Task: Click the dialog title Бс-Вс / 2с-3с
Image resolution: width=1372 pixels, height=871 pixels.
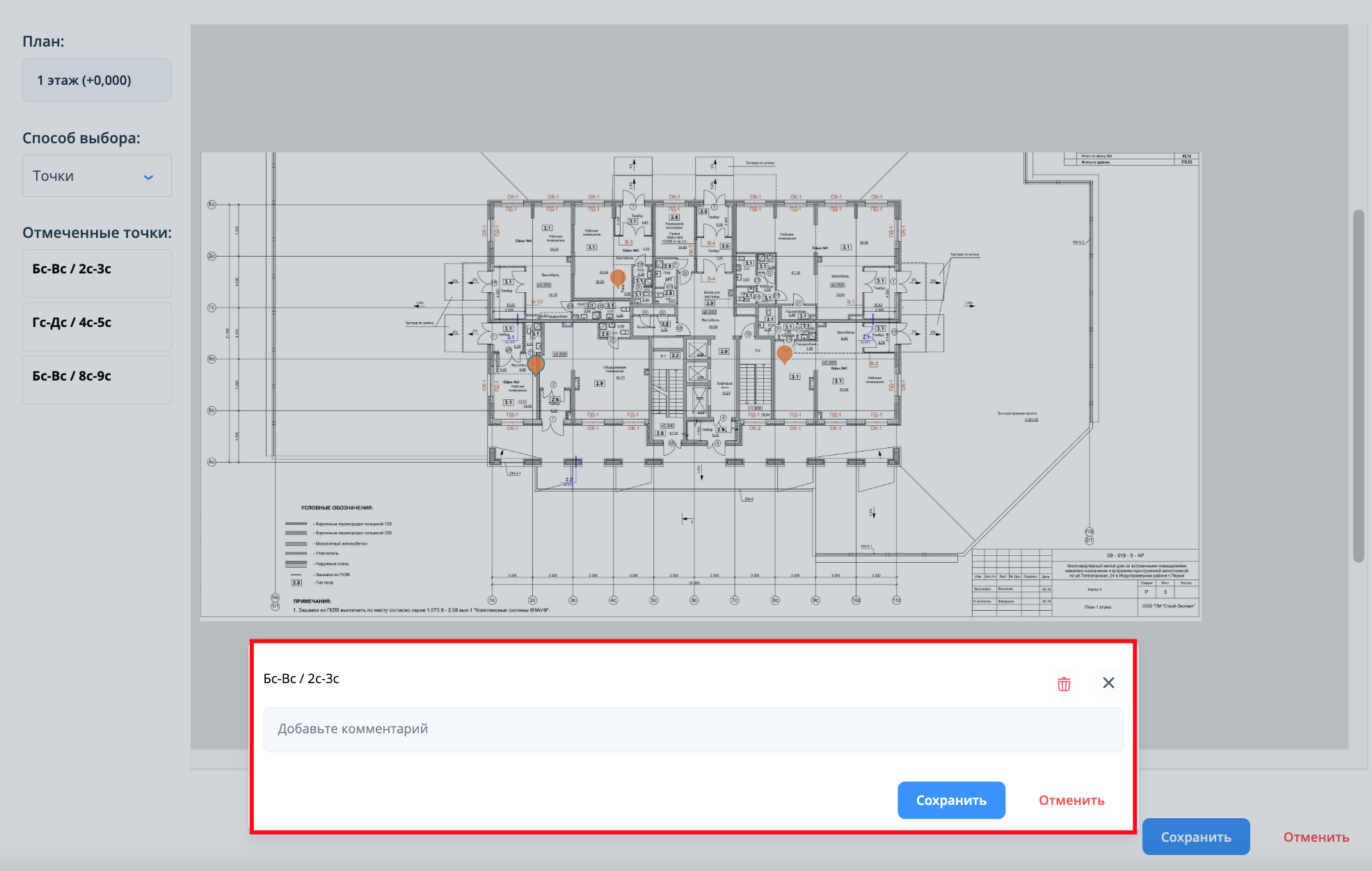Action: point(301,678)
